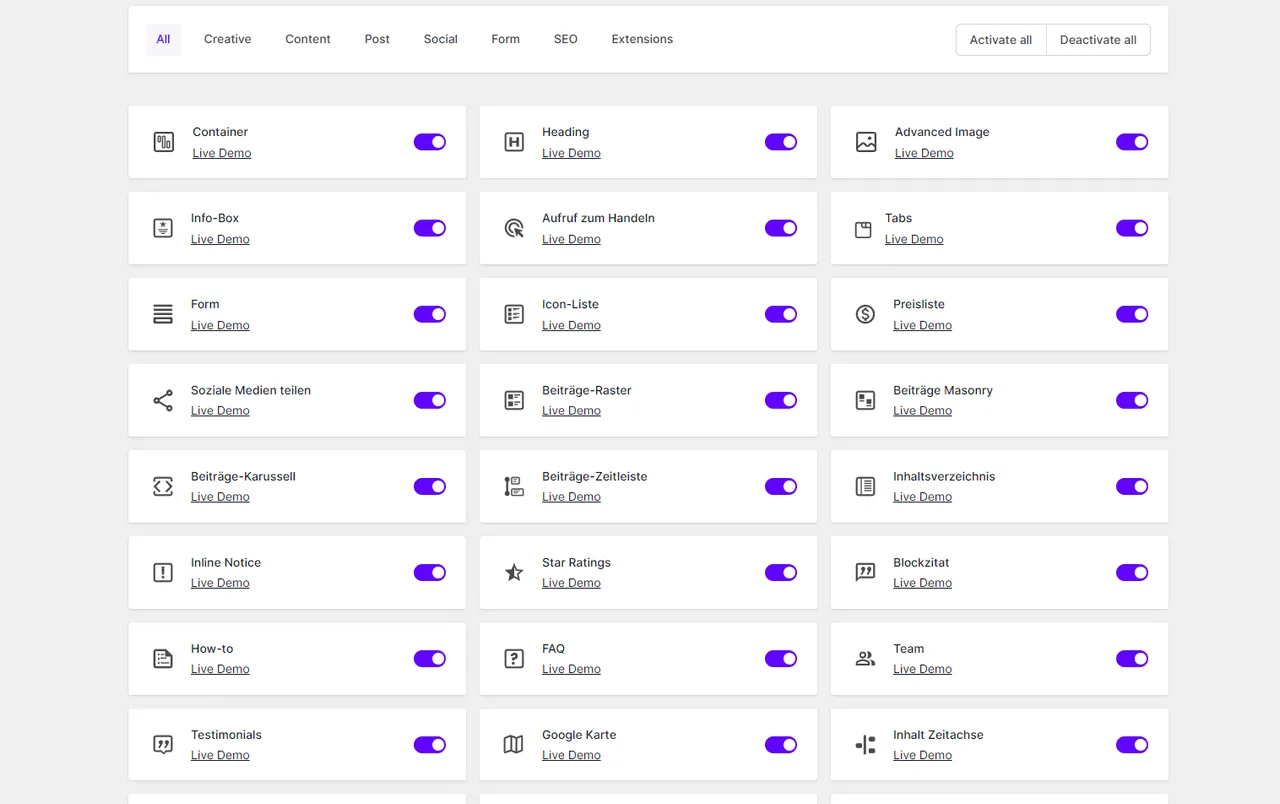Click the Preisliste dollar icon
Image resolution: width=1280 pixels, height=804 pixels.
point(866,314)
